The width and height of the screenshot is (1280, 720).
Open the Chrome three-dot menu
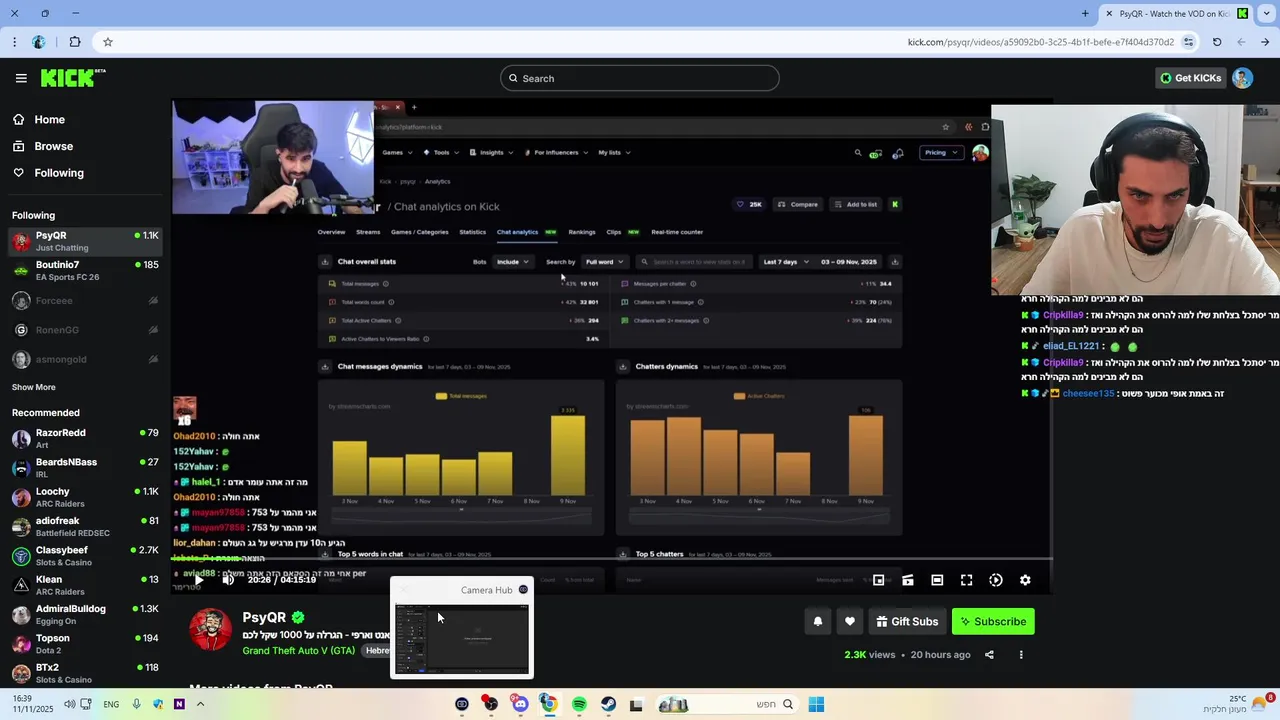tap(14, 42)
